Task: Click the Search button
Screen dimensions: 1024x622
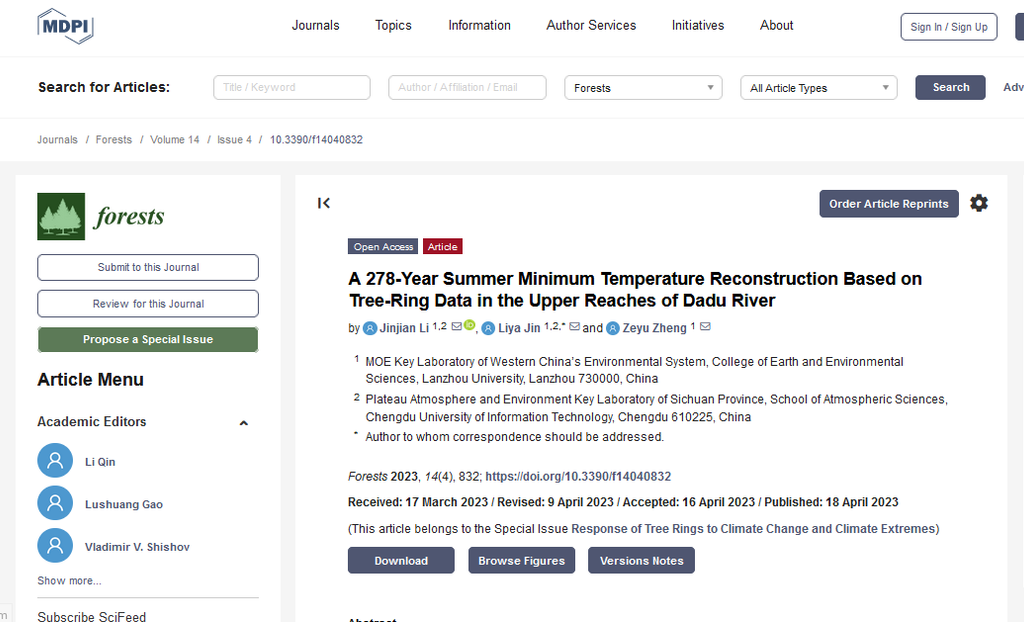Action: tap(950, 88)
